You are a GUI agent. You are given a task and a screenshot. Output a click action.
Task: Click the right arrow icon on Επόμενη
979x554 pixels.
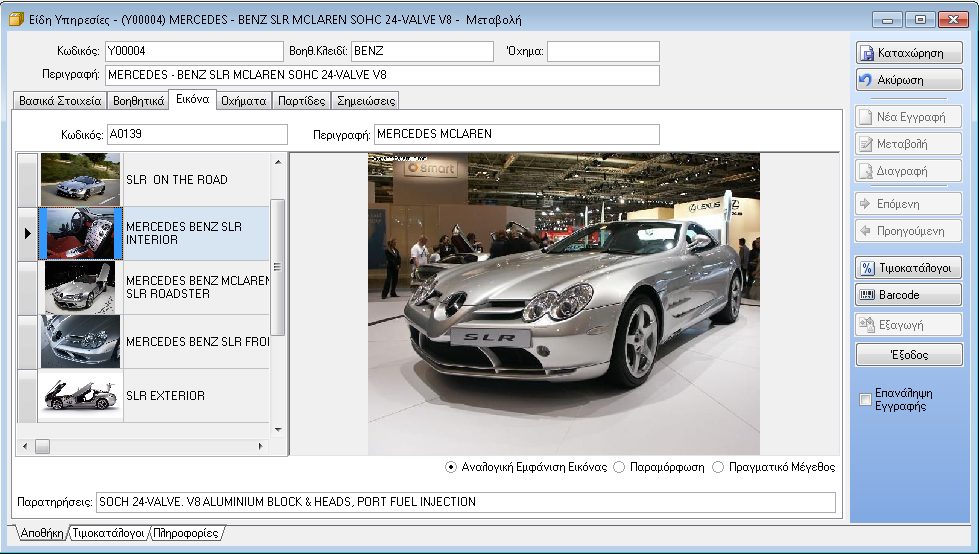(x=865, y=204)
